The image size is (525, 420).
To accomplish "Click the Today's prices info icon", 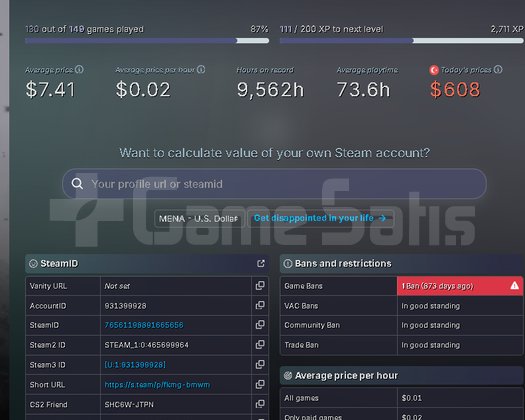I will [498, 69].
